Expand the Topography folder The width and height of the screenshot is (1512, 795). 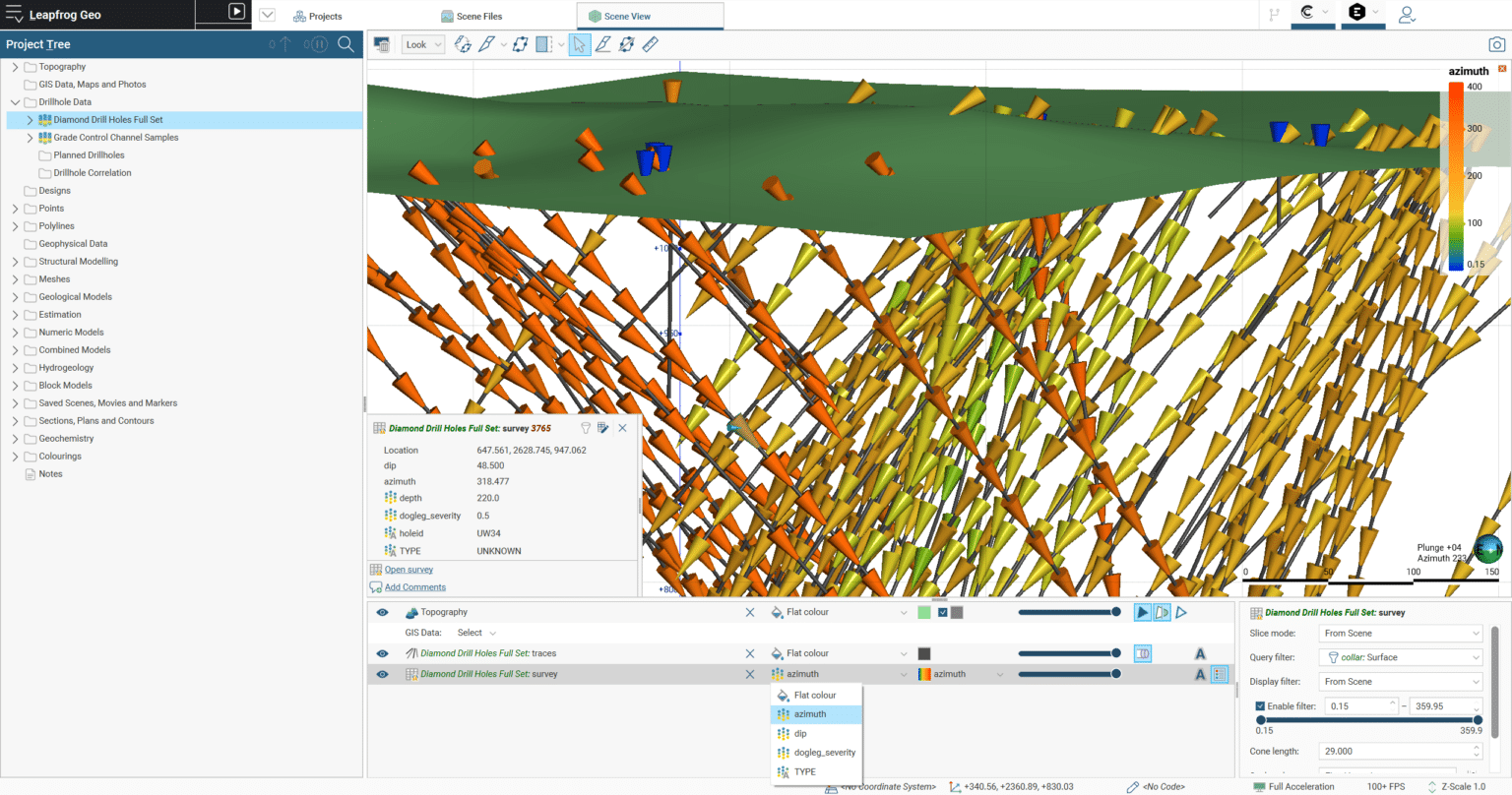[17, 66]
